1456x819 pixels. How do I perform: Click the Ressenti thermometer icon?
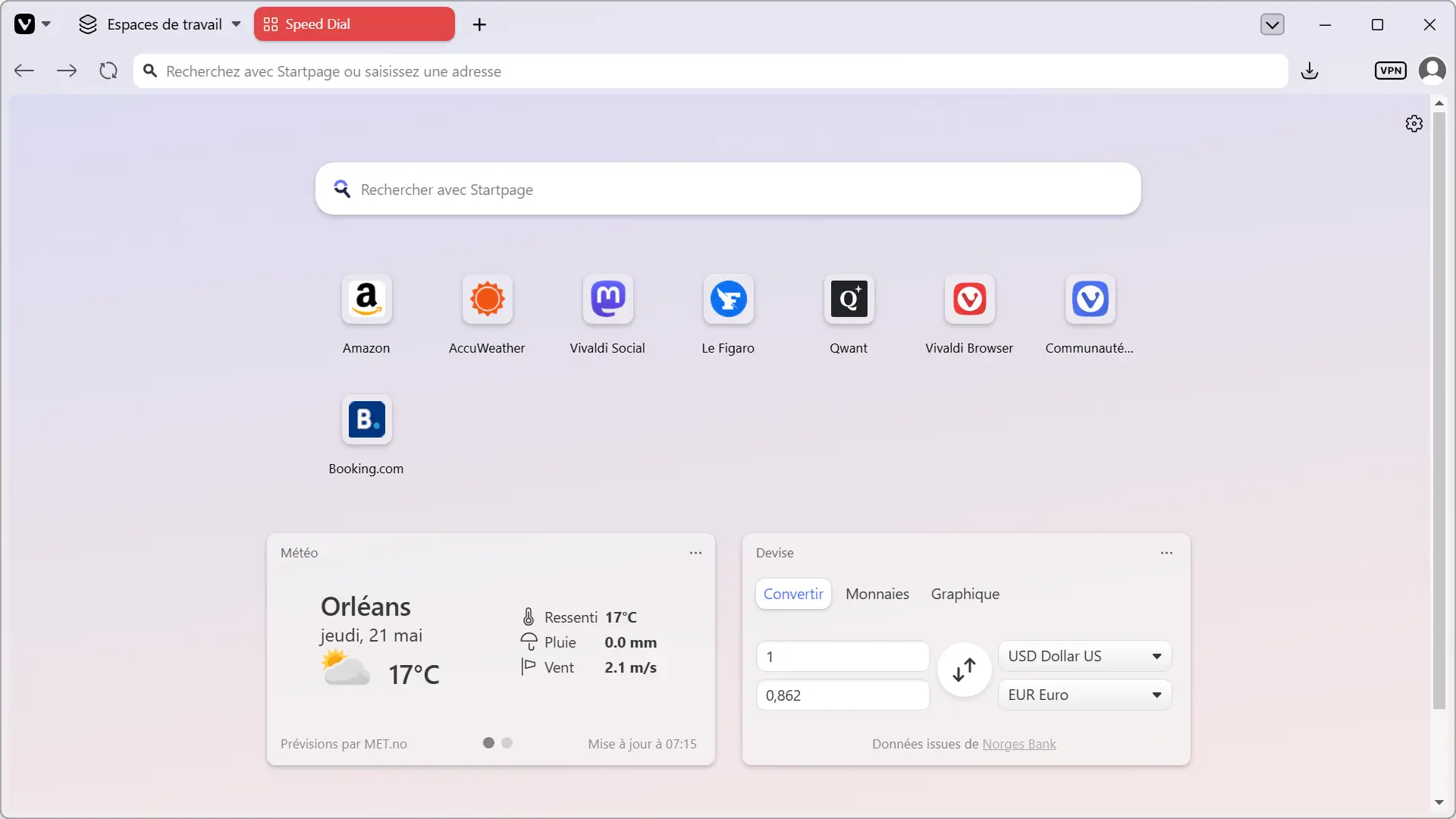click(529, 617)
